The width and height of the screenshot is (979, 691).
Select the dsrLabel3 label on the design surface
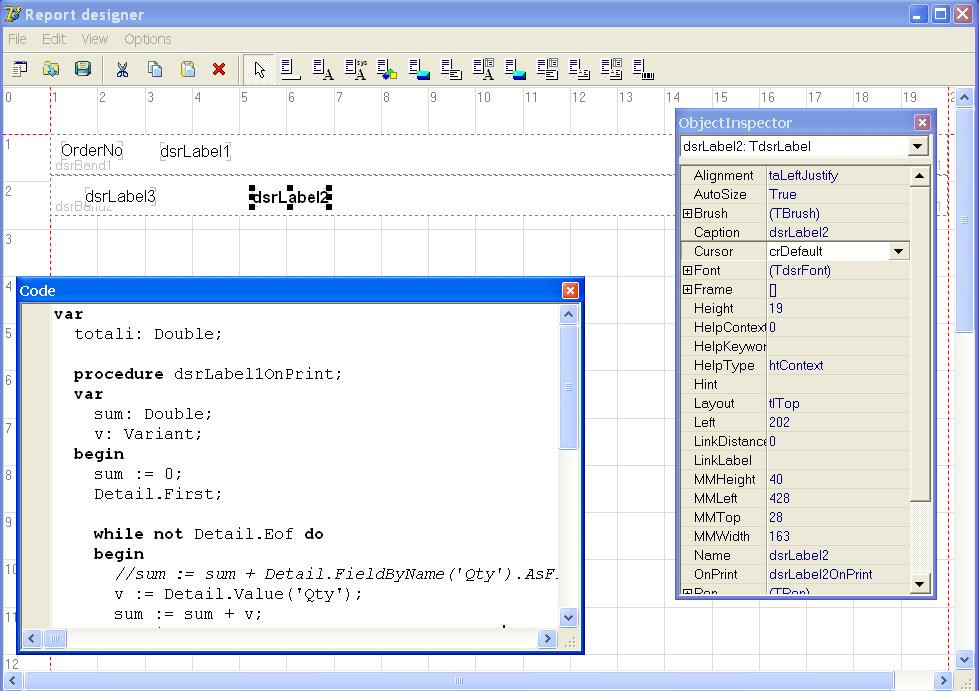(x=120, y=197)
